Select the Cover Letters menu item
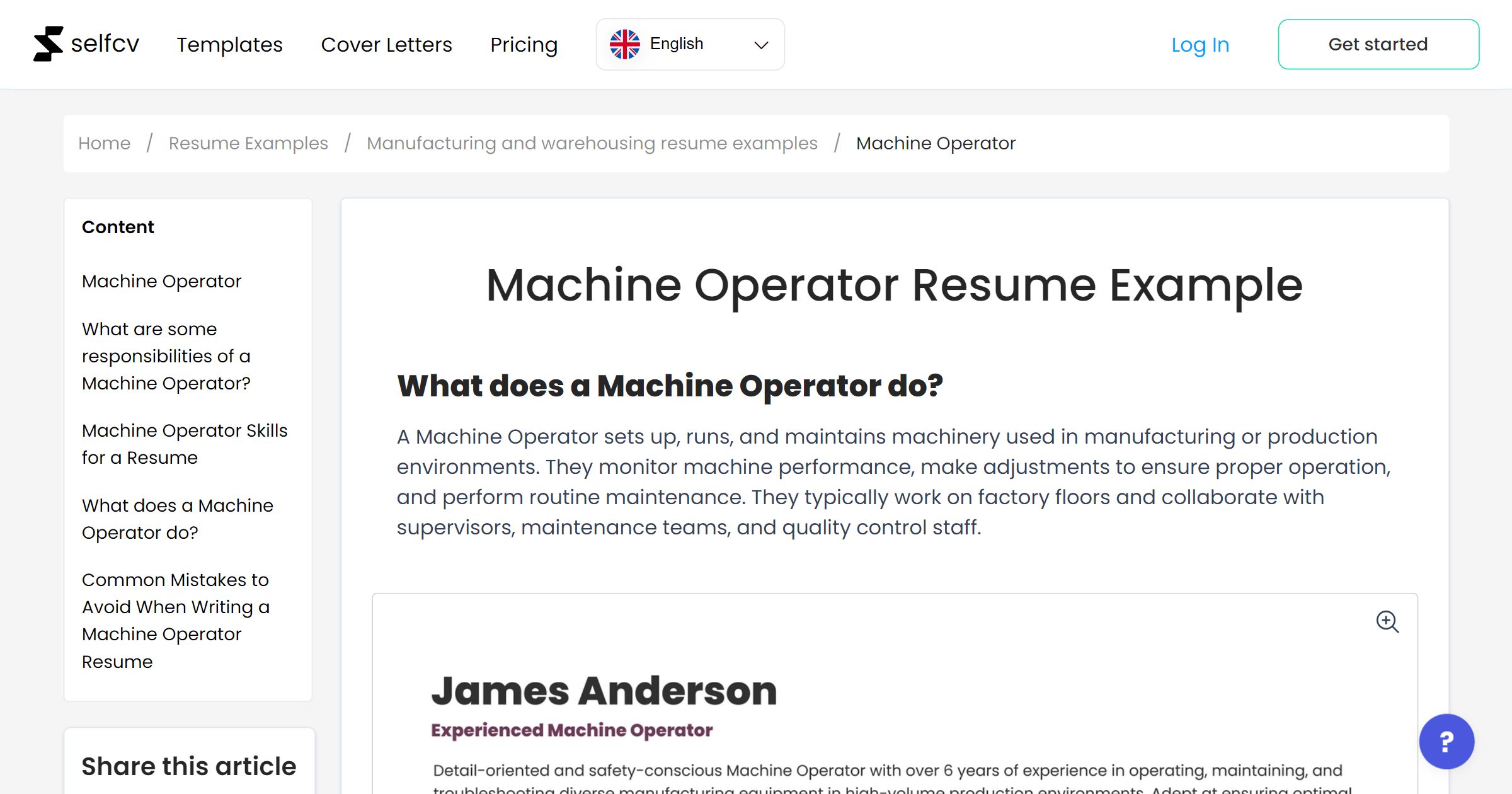The height and width of the screenshot is (794, 1512). point(386,44)
